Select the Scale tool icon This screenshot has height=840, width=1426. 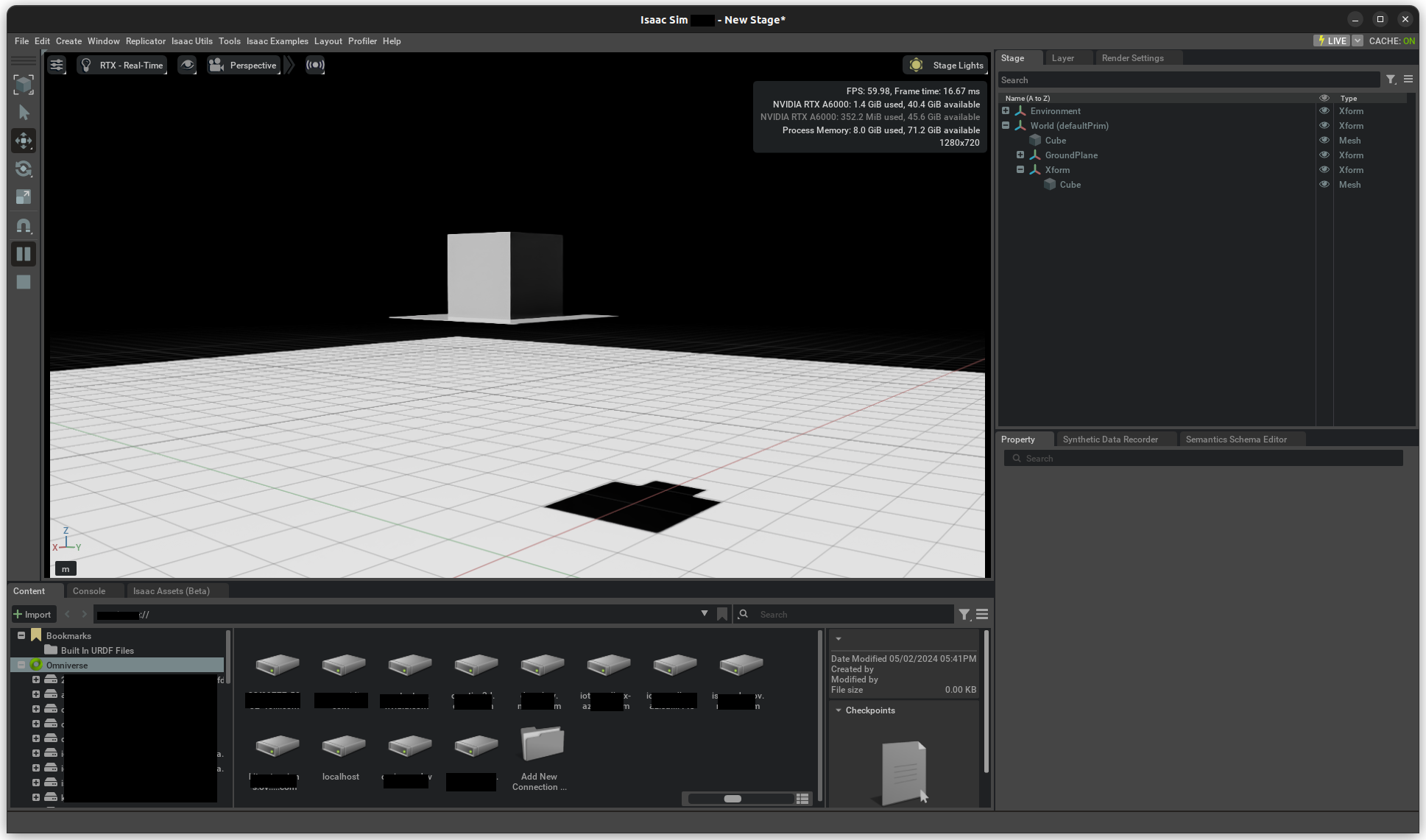coord(24,197)
